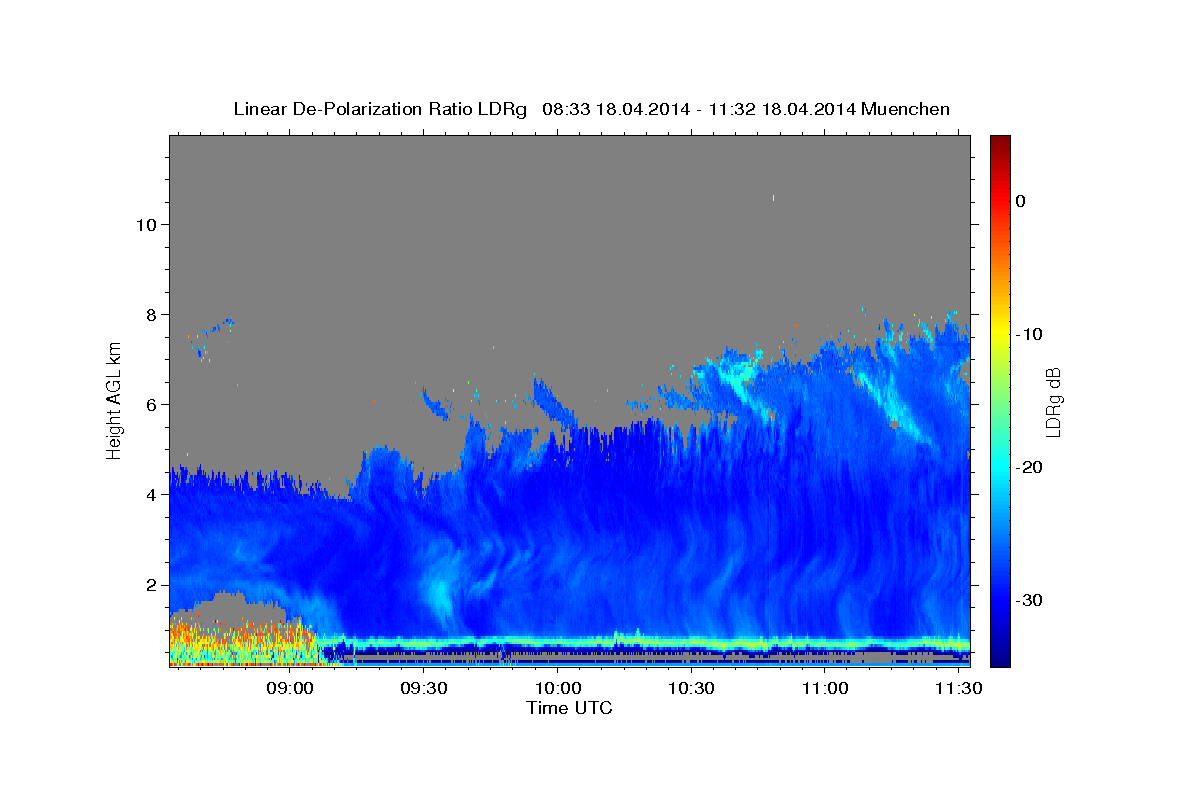
Task: Click the 'LDRg dB' colorbar label
Action: pyautogui.click(x=1053, y=402)
